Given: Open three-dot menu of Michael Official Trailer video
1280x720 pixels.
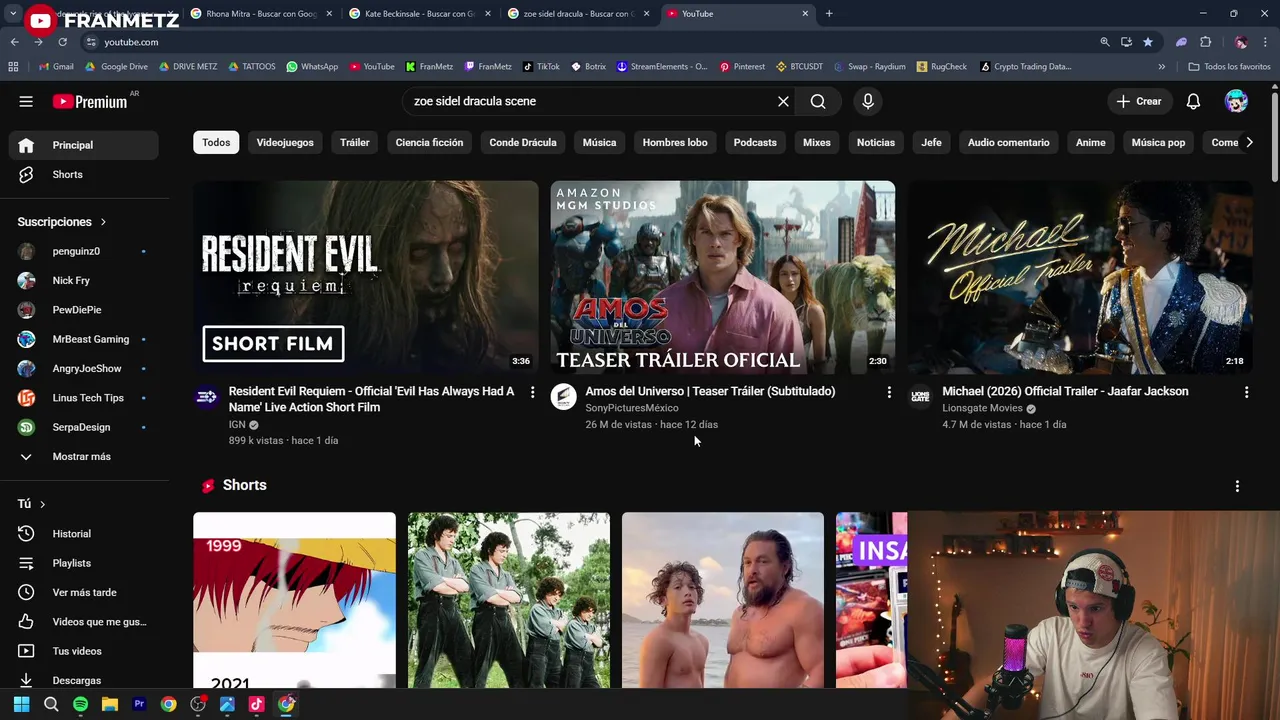Looking at the screenshot, I should 1246,392.
